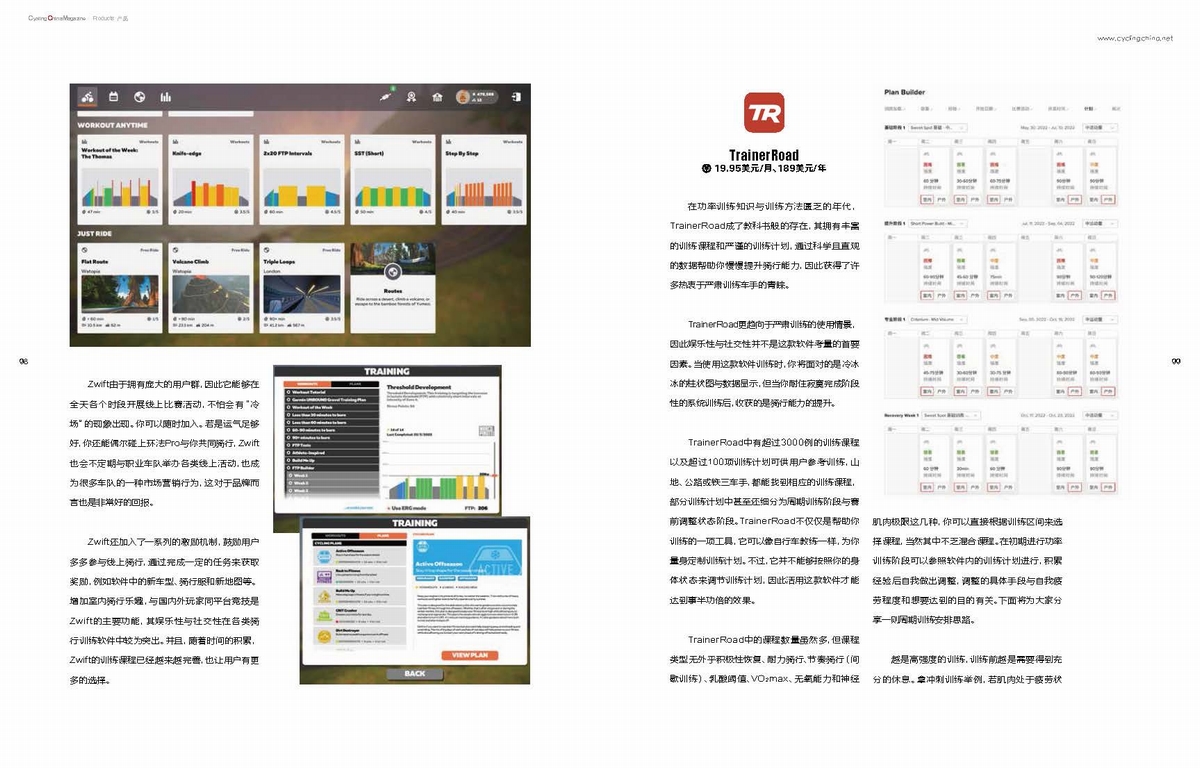Open the Zwift rider profile avatar
The image size is (1200, 768).
[x=464, y=97]
